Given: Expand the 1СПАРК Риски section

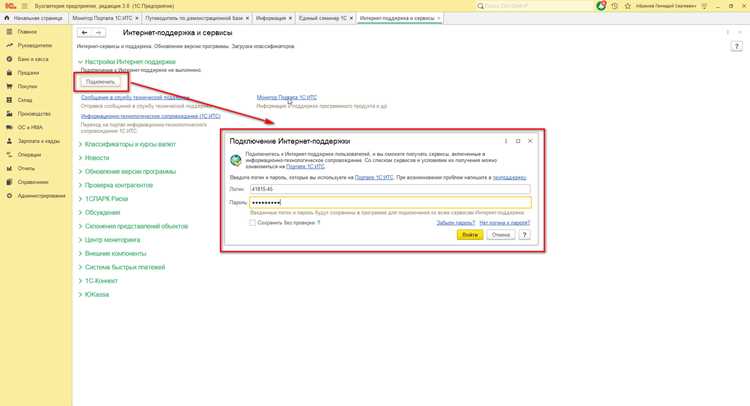Looking at the screenshot, I should pyautogui.click(x=103, y=198).
